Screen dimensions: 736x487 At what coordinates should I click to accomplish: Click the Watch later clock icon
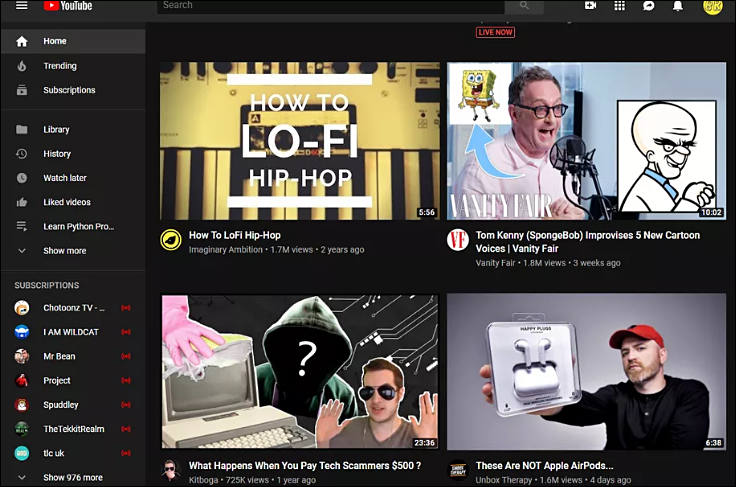pyautogui.click(x=22, y=178)
